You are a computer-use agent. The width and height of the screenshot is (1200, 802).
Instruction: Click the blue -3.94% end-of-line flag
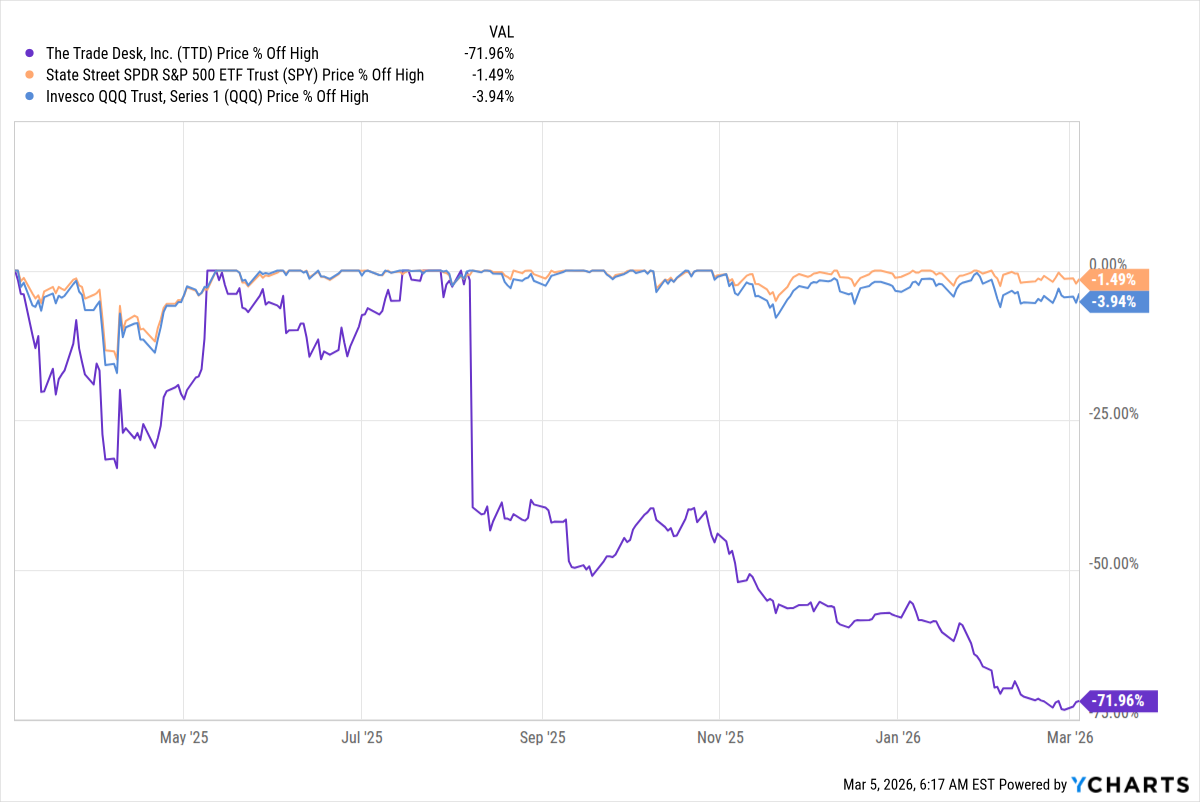(x=1116, y=301)
